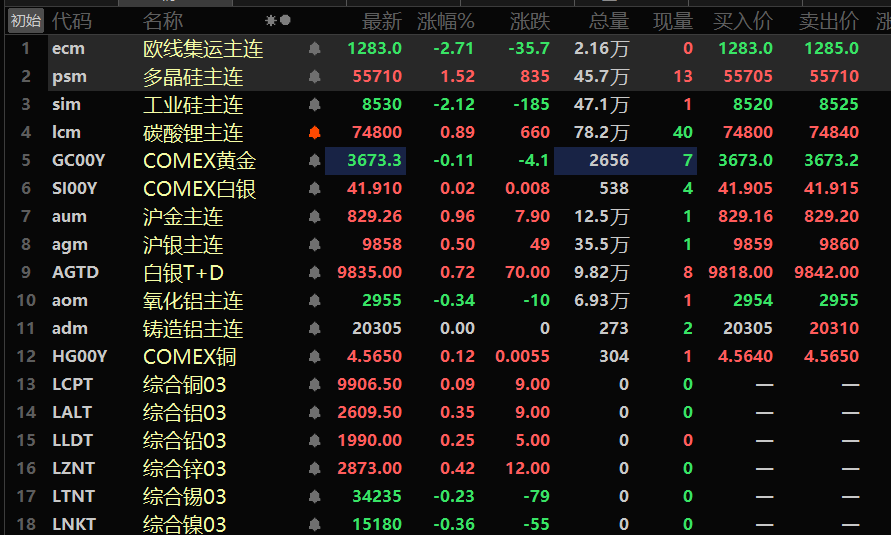Click the alert bell for 铸造铝主连

click(315, 328)
